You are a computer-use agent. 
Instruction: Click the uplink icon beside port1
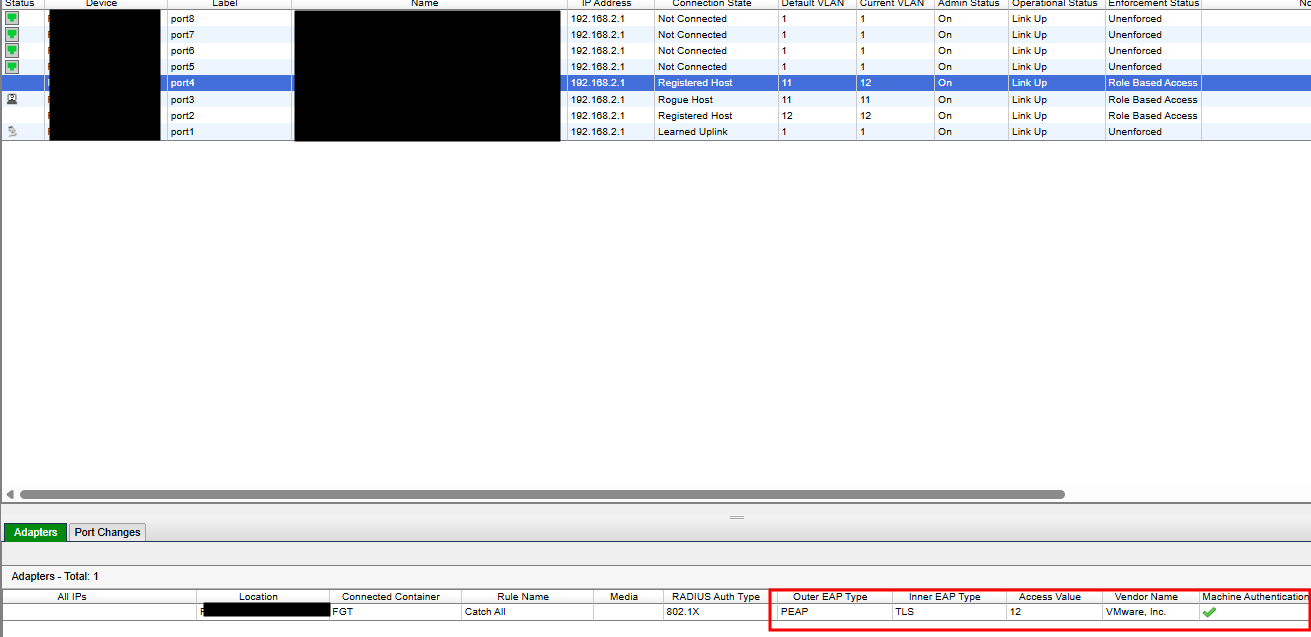(10, 131)
